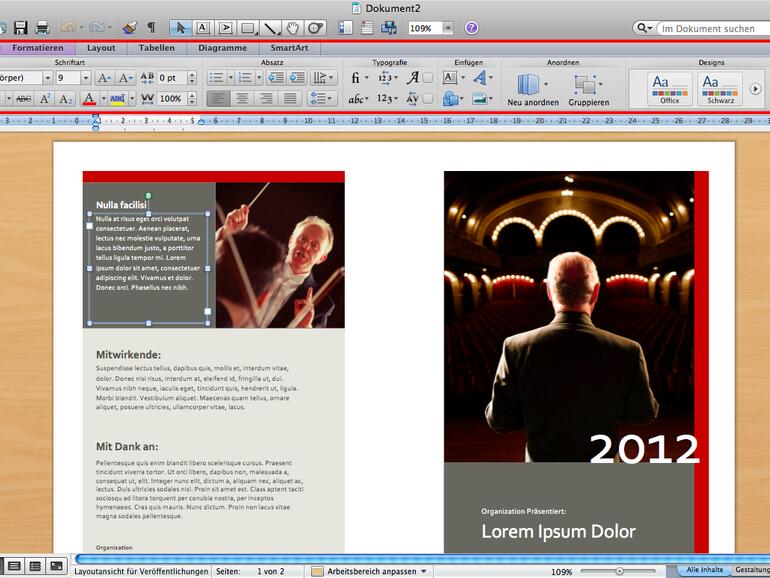Toggle left text alignment
The image size is (770, 578).
[x=218, y=99]
